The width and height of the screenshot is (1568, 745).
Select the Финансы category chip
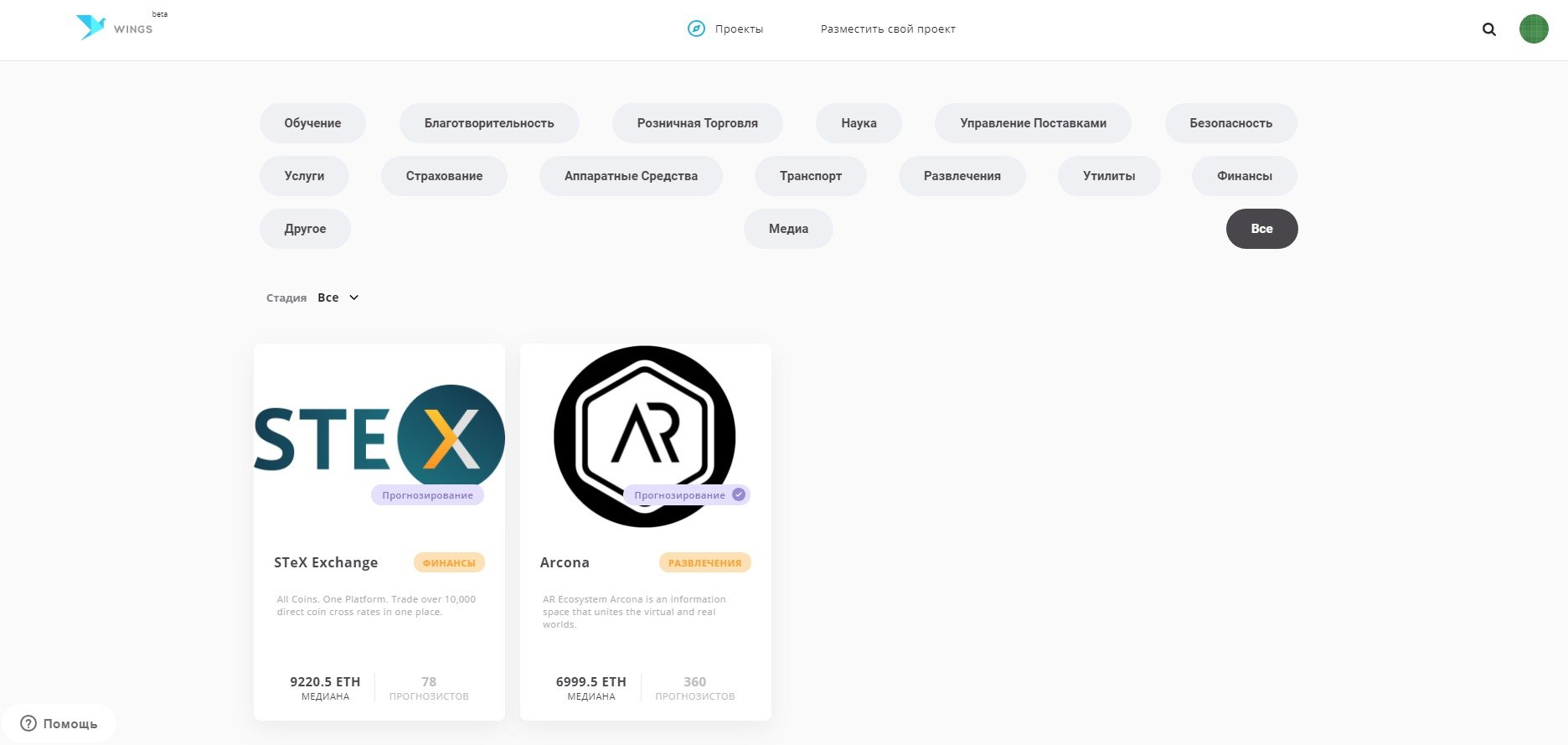pos(1244,176)
